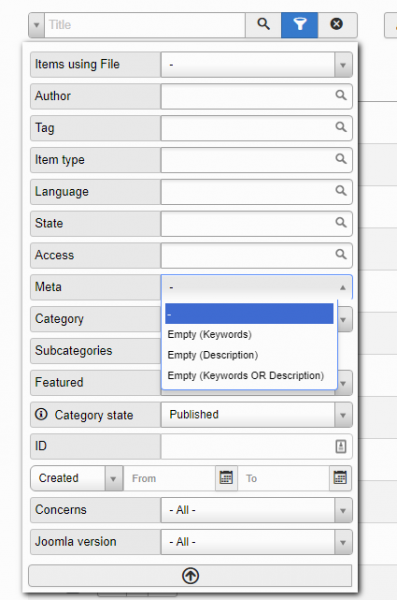Screen dimensions: 397x600
Task: Open the Joomla version dropdown
Action: tap(256, 542)
